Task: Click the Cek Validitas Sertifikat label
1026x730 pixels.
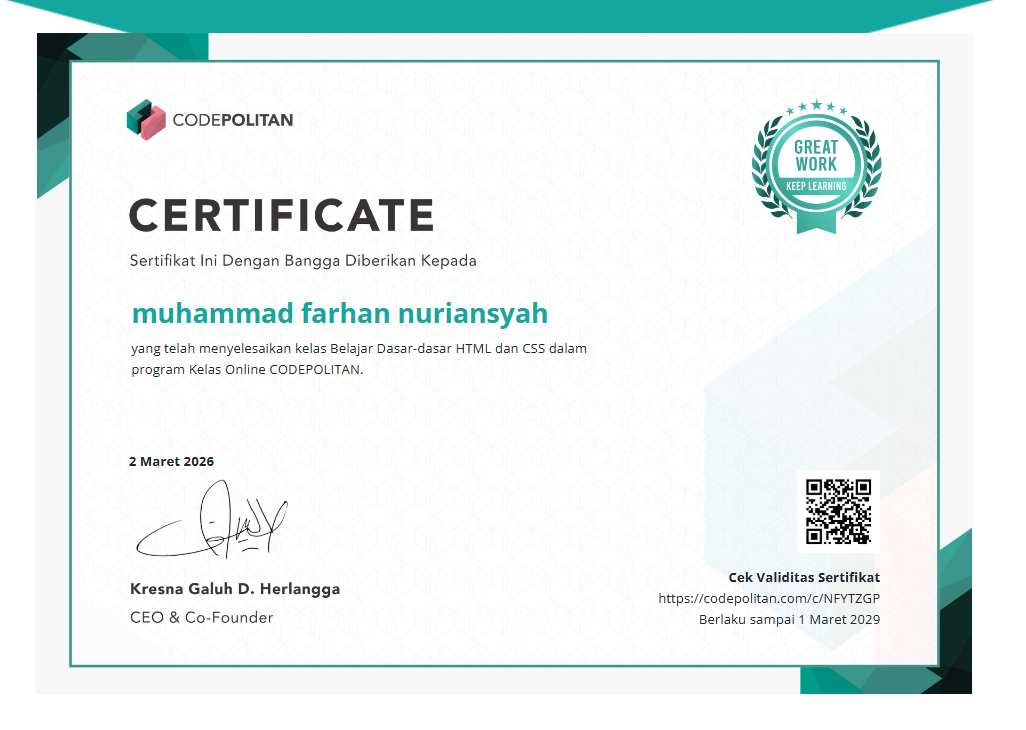Action: tap(804, 577)
